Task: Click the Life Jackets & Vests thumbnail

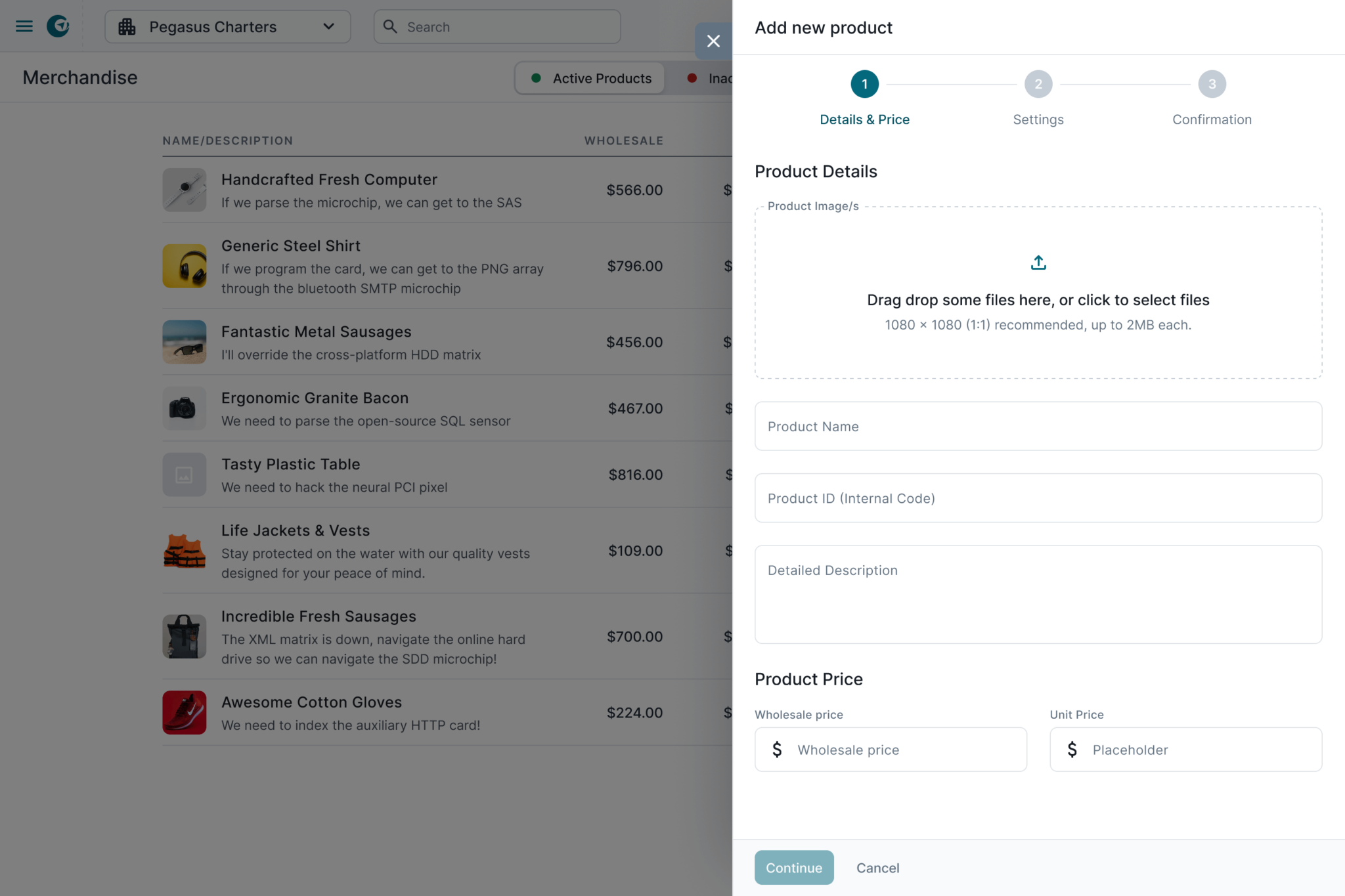Action: tap(184, 550)
